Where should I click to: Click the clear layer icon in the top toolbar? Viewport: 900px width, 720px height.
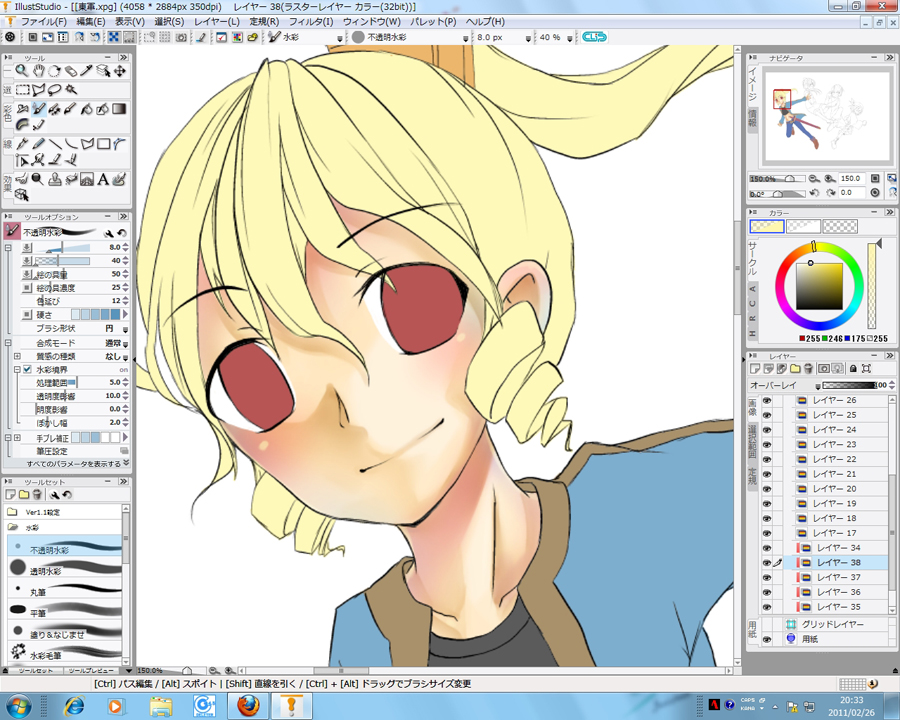[201, 37]
